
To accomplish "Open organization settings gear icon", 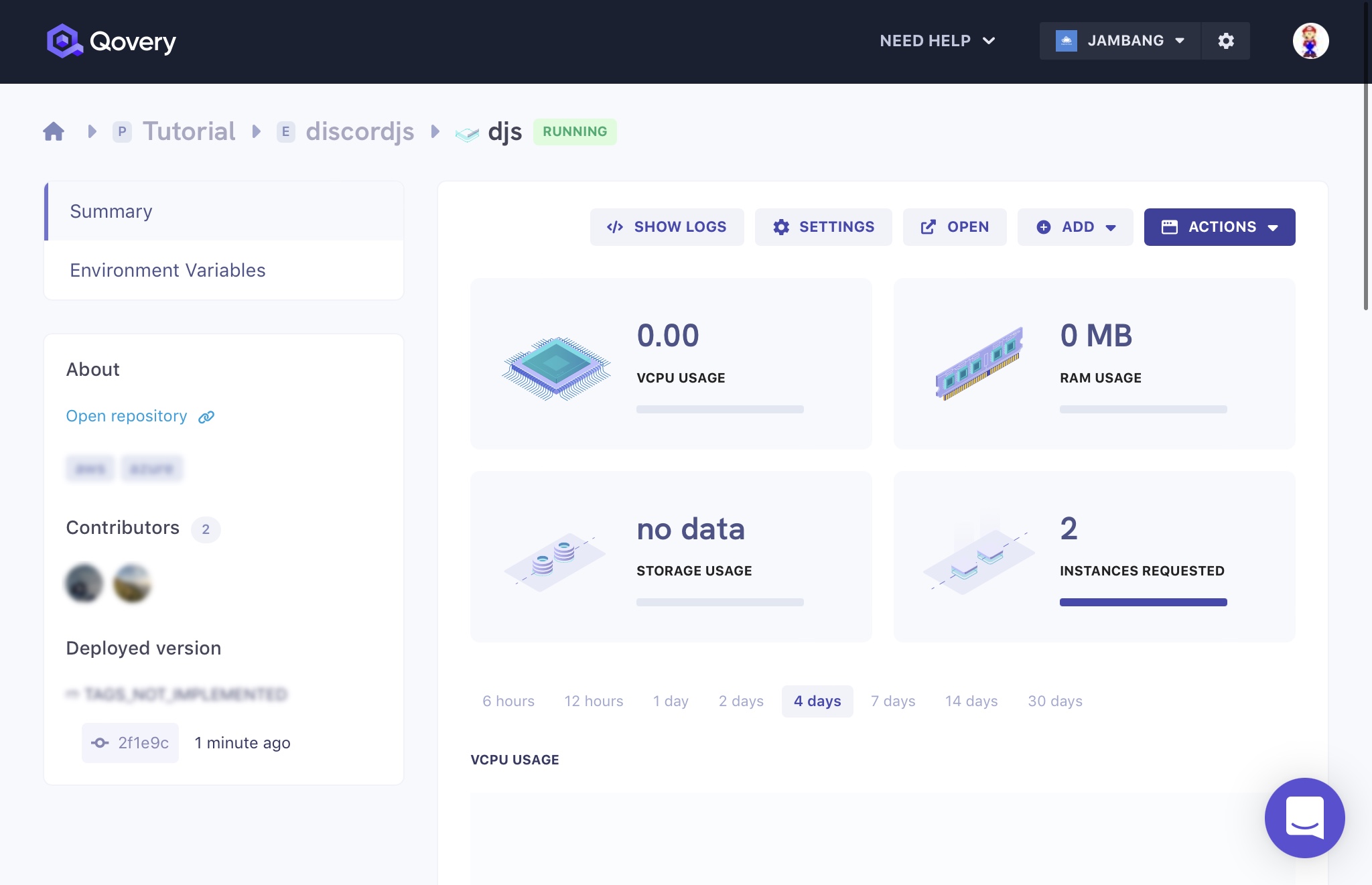I will [x=1225, y=41].
